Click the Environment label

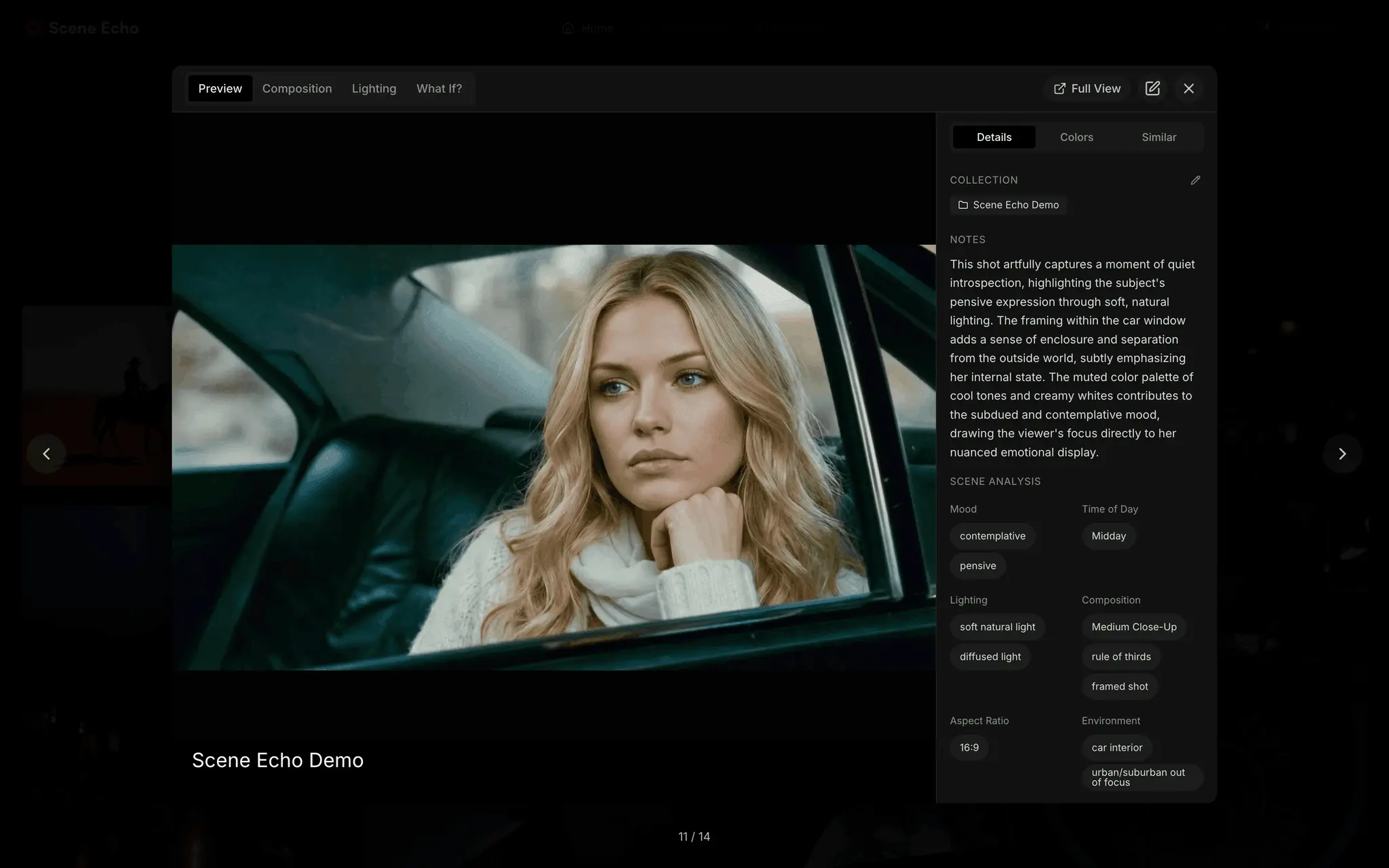[x=1110, y=721]
